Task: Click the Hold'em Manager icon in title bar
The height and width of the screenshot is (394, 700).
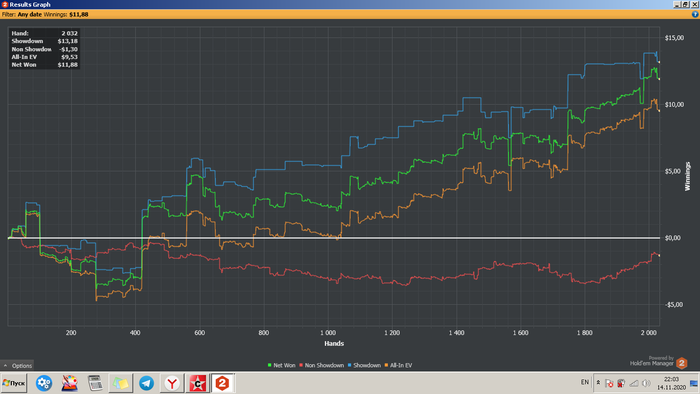Action: point(4,4)
